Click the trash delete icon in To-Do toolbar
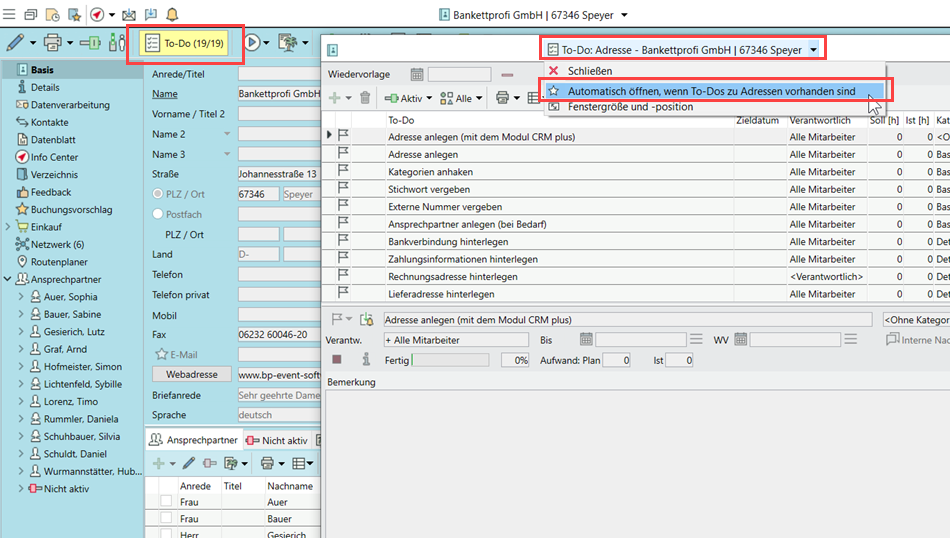Screen dimensions: 950x538 pyautogui.click(x=365, y=98)
